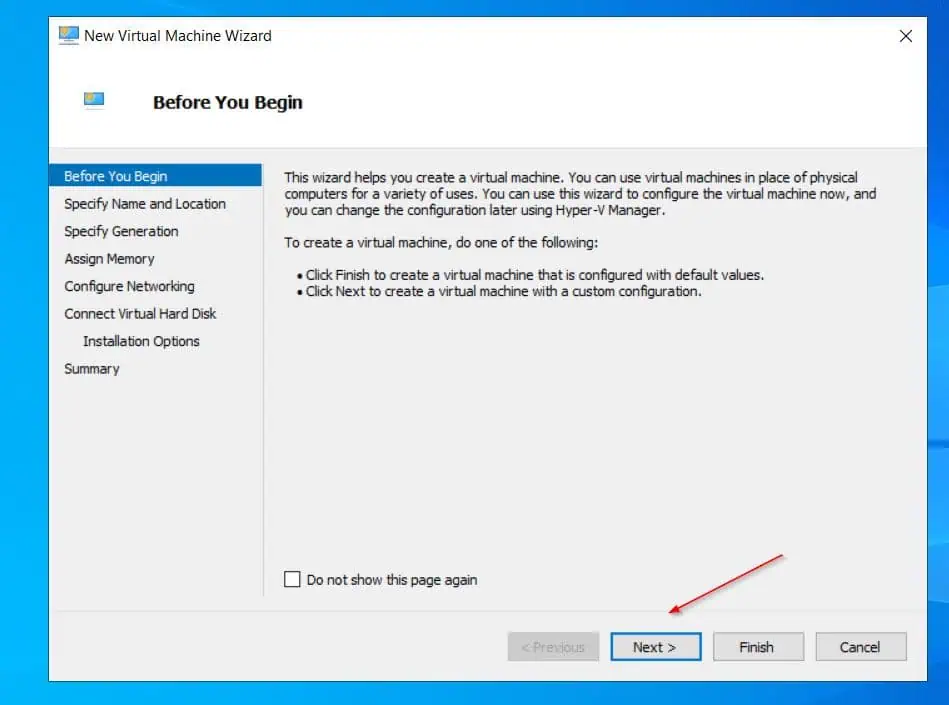
Task: Cancel the wizard
Action: click(861, 647)
